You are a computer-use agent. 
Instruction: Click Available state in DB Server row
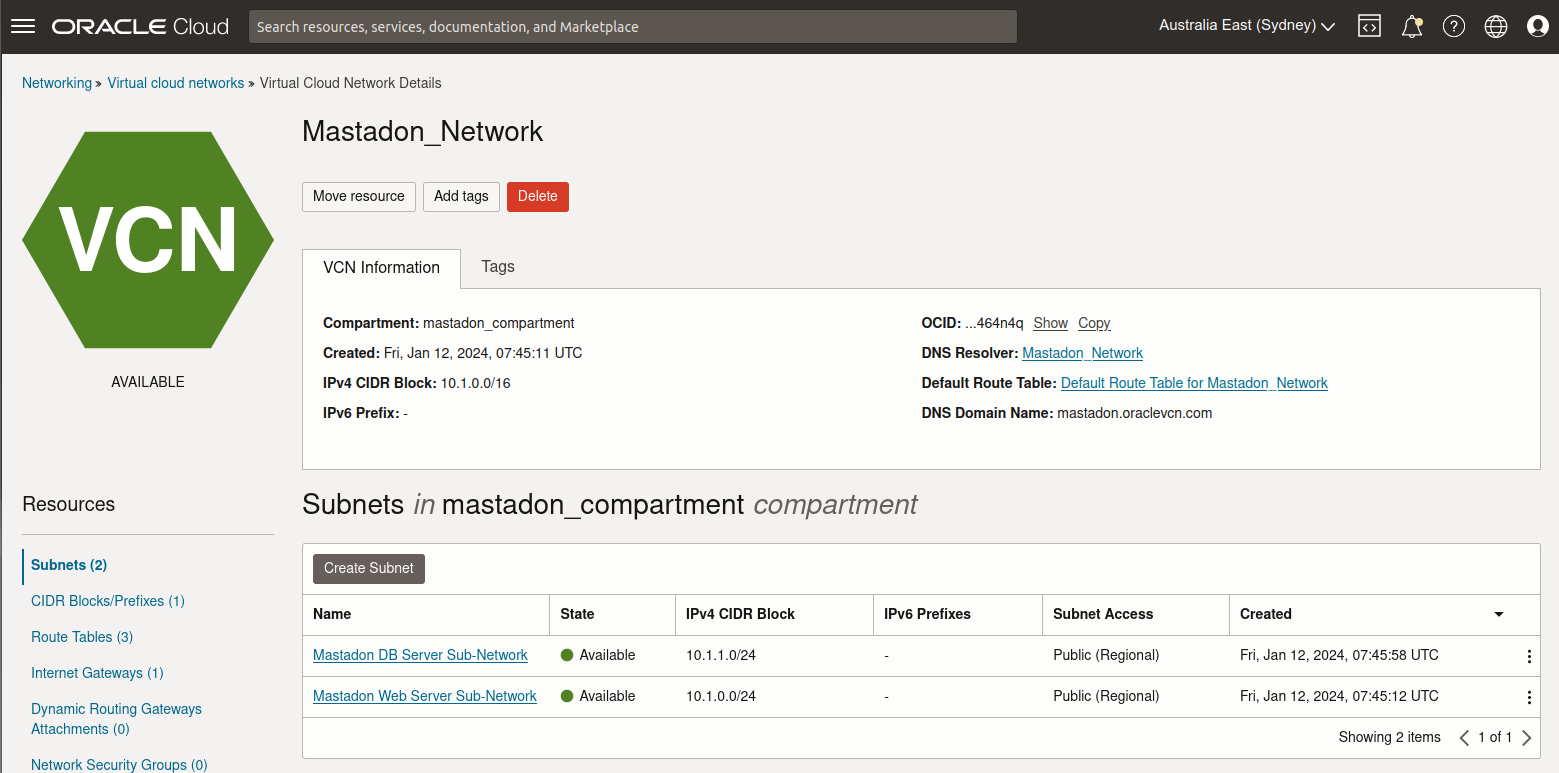598,655
